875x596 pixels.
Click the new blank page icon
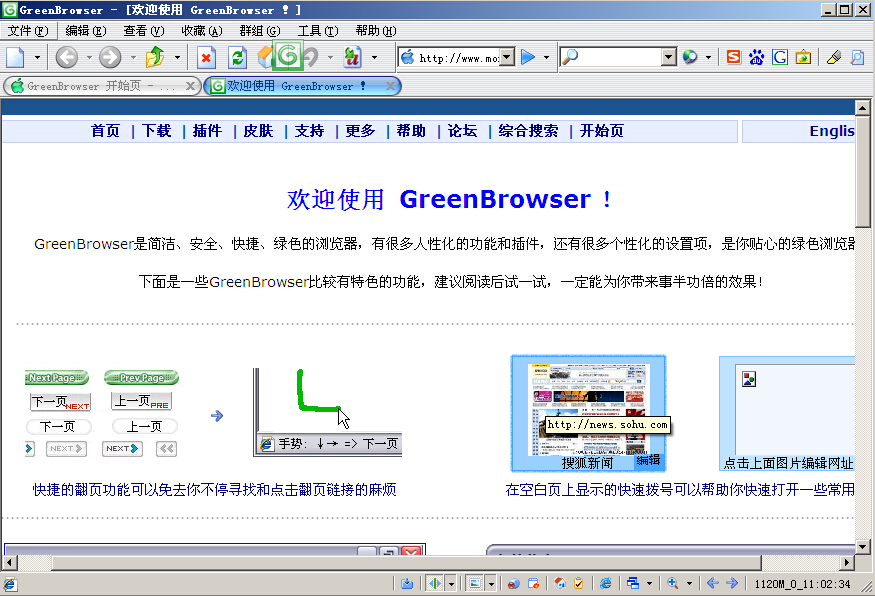coord(16,57)
